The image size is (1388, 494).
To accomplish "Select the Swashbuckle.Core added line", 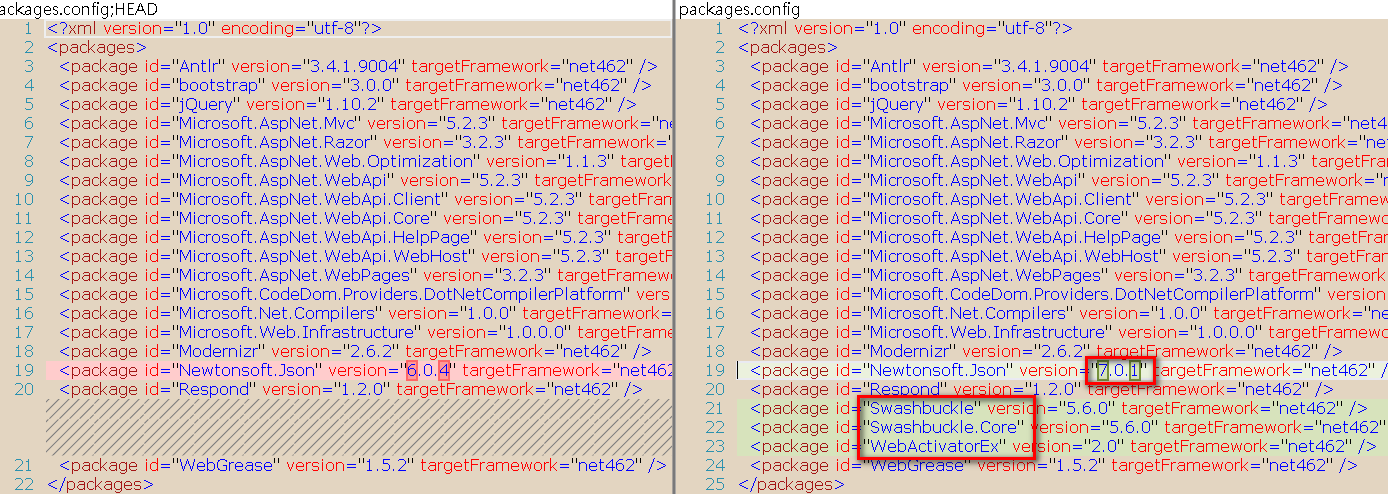I will tap(1069, 427).
